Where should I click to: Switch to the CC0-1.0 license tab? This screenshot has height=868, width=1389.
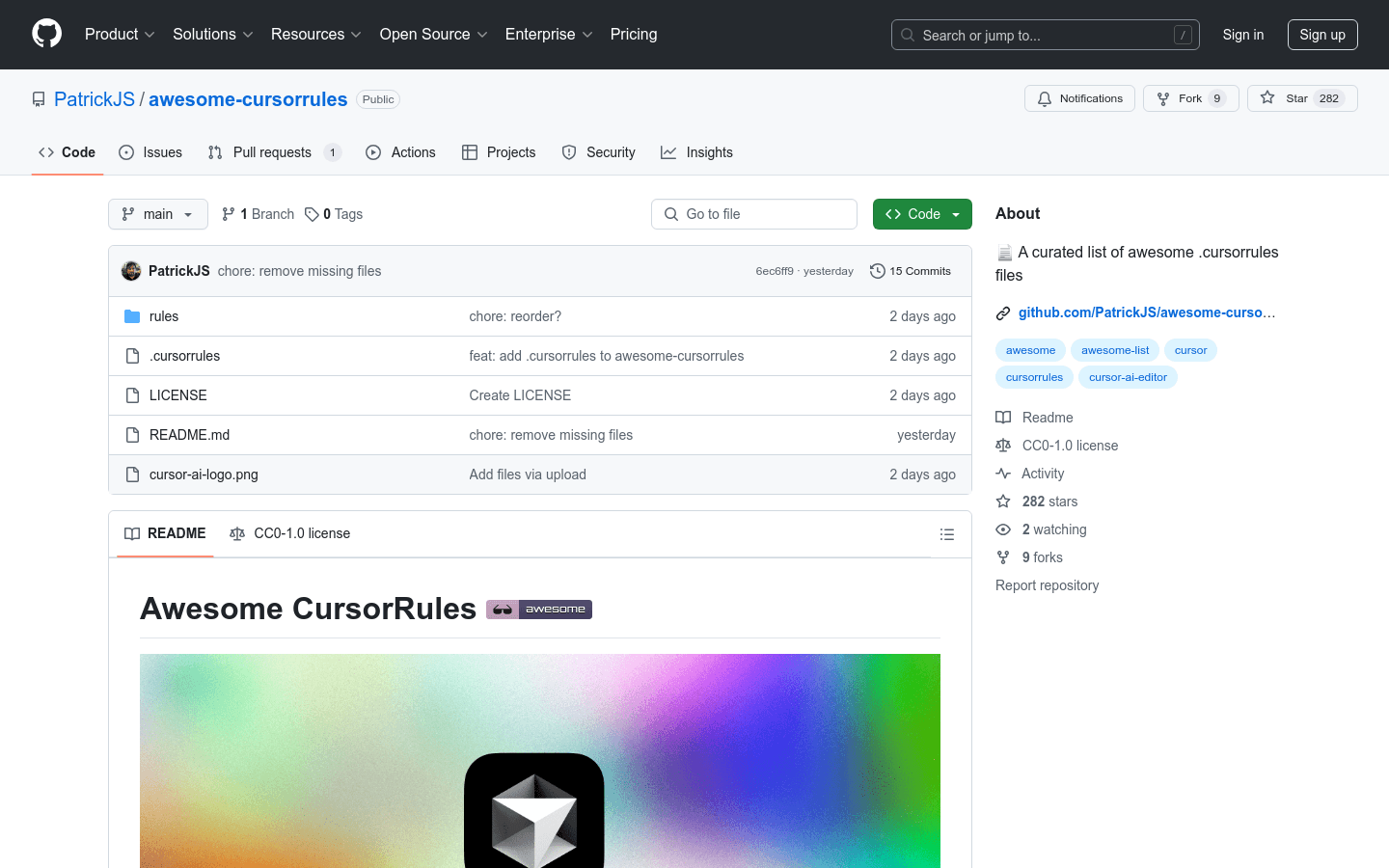[x=289, y=533]
